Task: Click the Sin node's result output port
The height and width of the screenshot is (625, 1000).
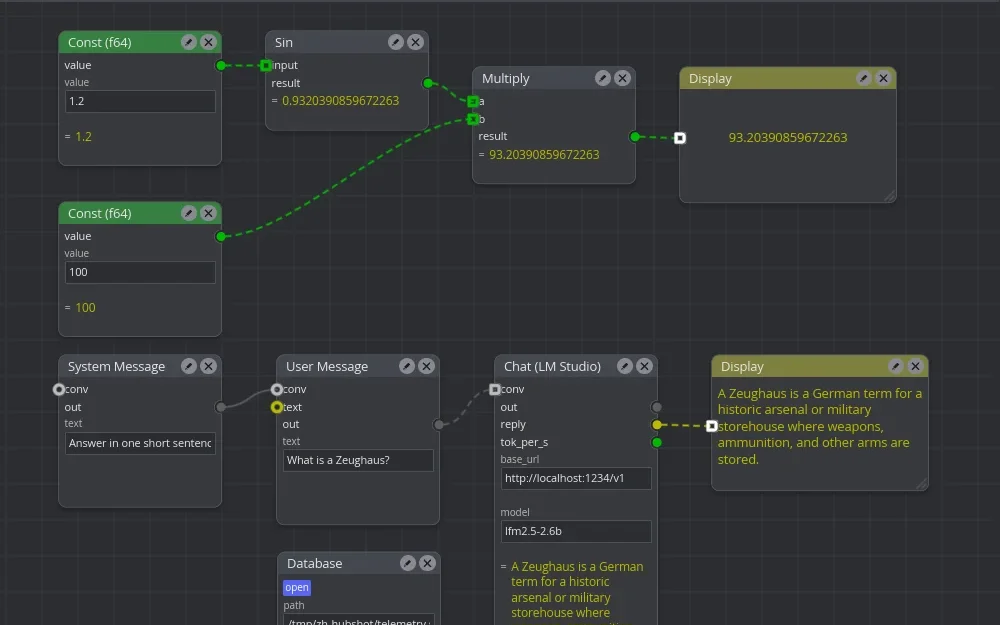Action: tap(428, 83)
